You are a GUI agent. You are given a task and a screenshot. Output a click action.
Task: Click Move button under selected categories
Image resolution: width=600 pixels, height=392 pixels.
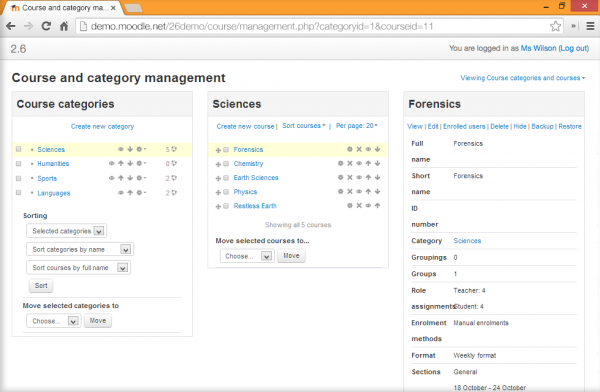(98, 321)
